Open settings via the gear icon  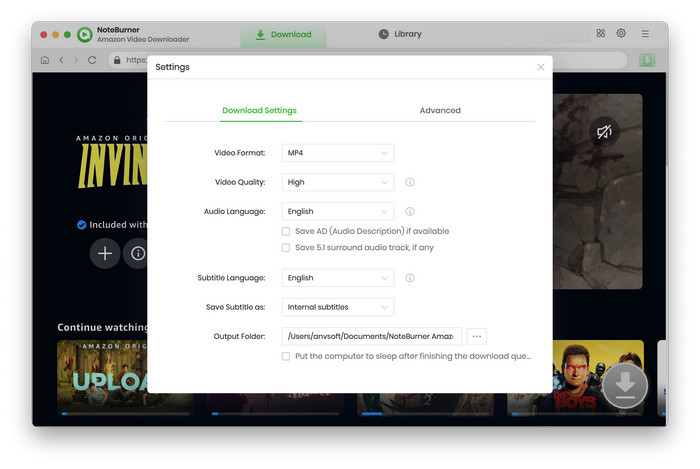point(621,33)
